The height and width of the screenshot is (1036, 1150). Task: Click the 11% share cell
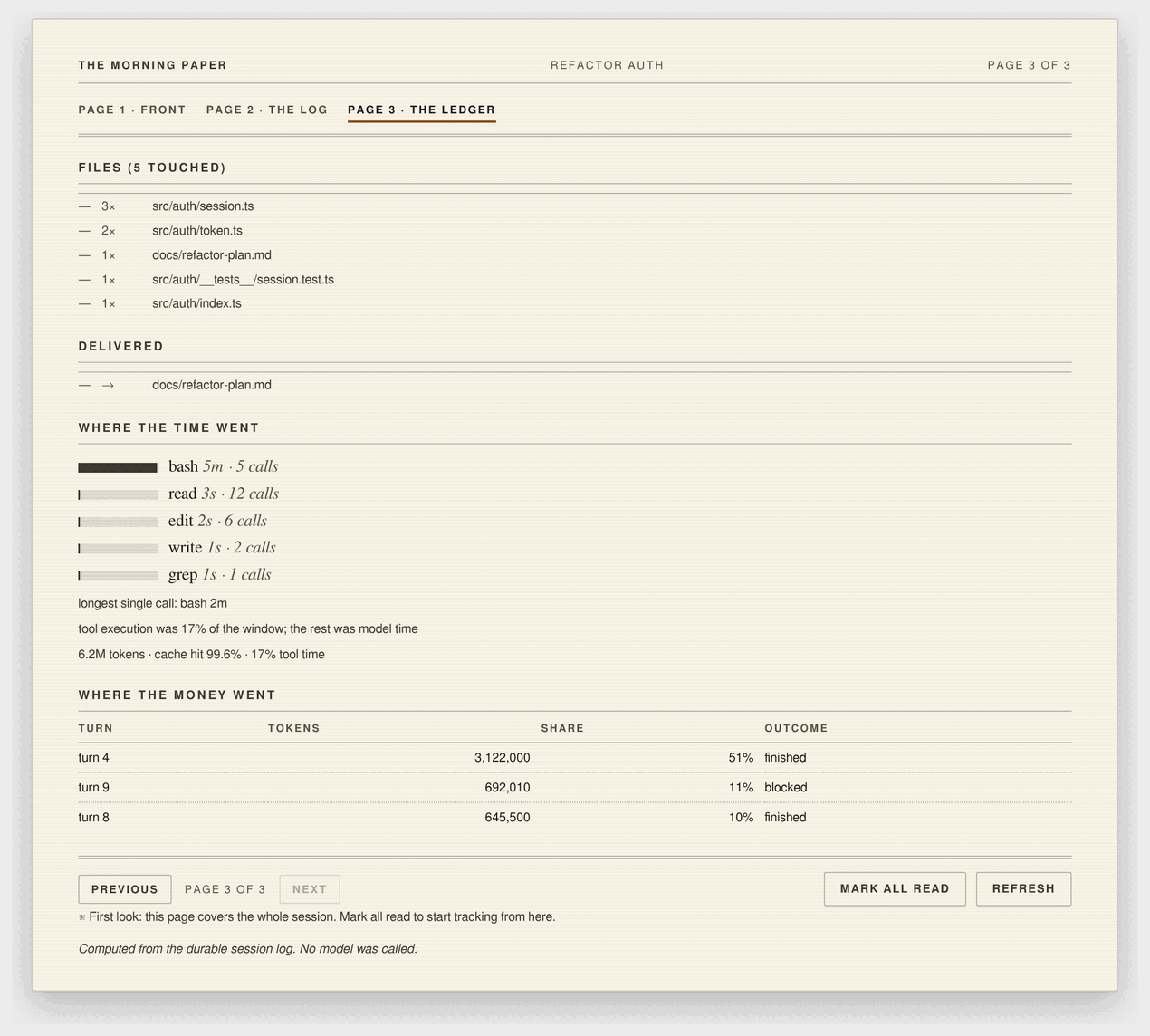pos(741,787)
